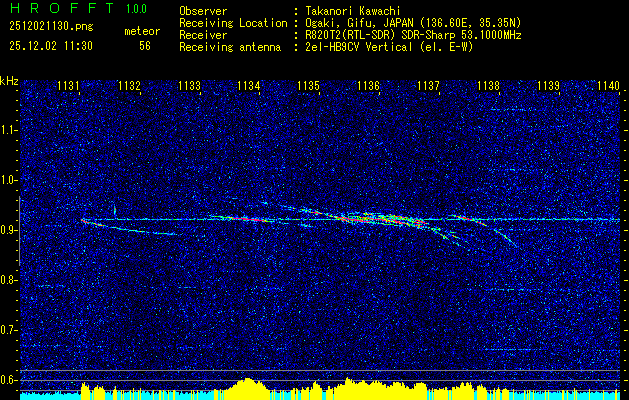Click the version number 1.0.0

(x=136, y=9)
